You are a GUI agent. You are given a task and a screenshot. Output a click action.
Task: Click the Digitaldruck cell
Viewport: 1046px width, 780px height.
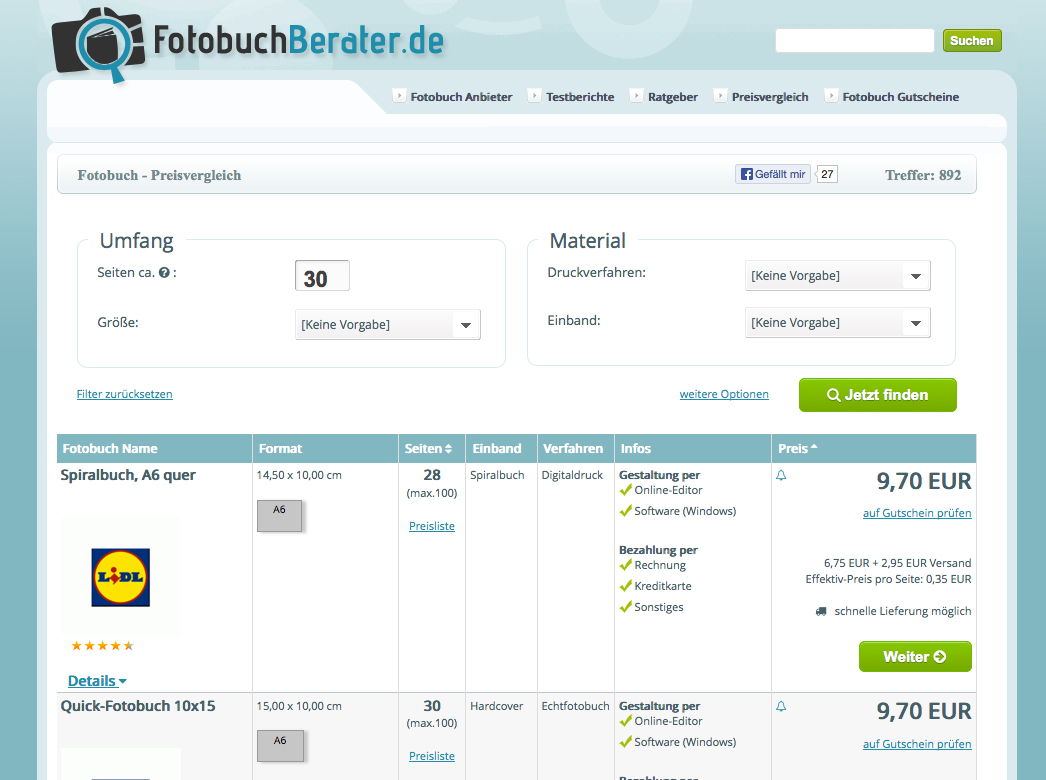572,475
